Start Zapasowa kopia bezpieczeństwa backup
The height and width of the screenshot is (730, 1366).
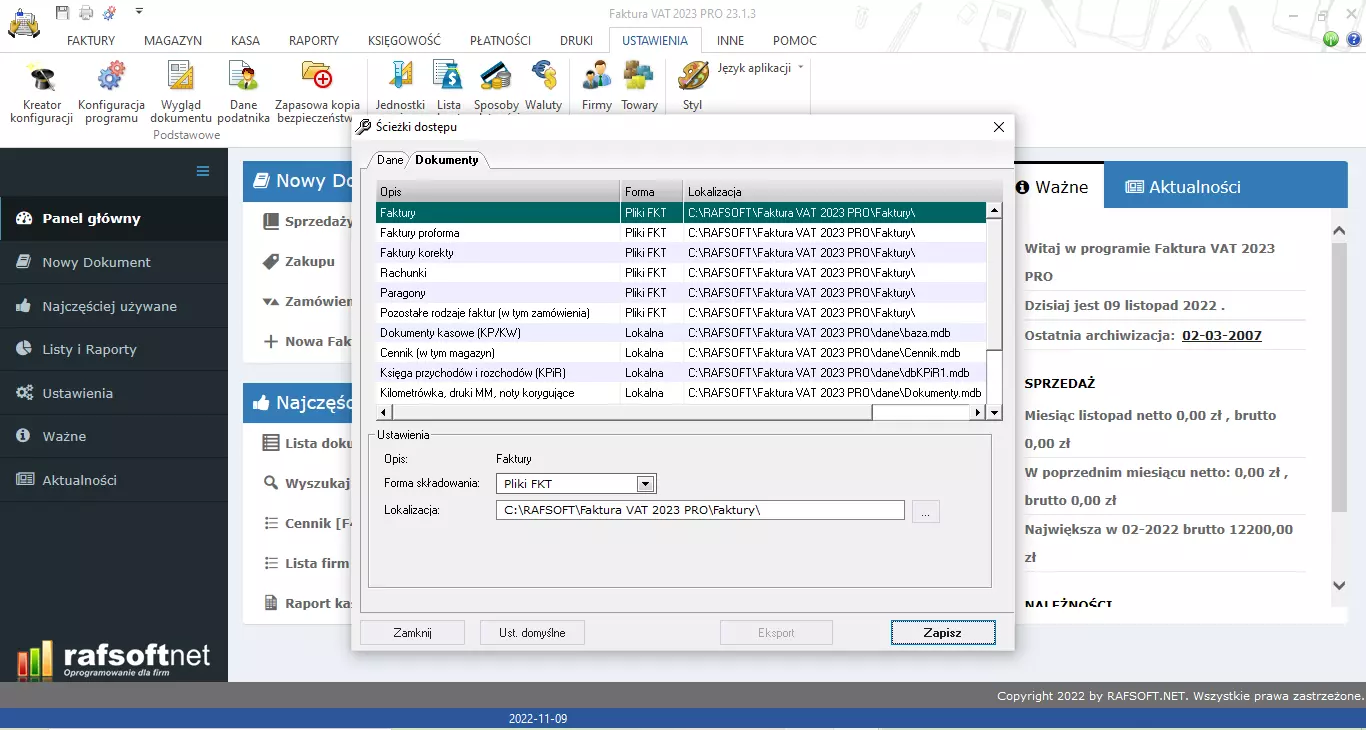coord(317,90)
